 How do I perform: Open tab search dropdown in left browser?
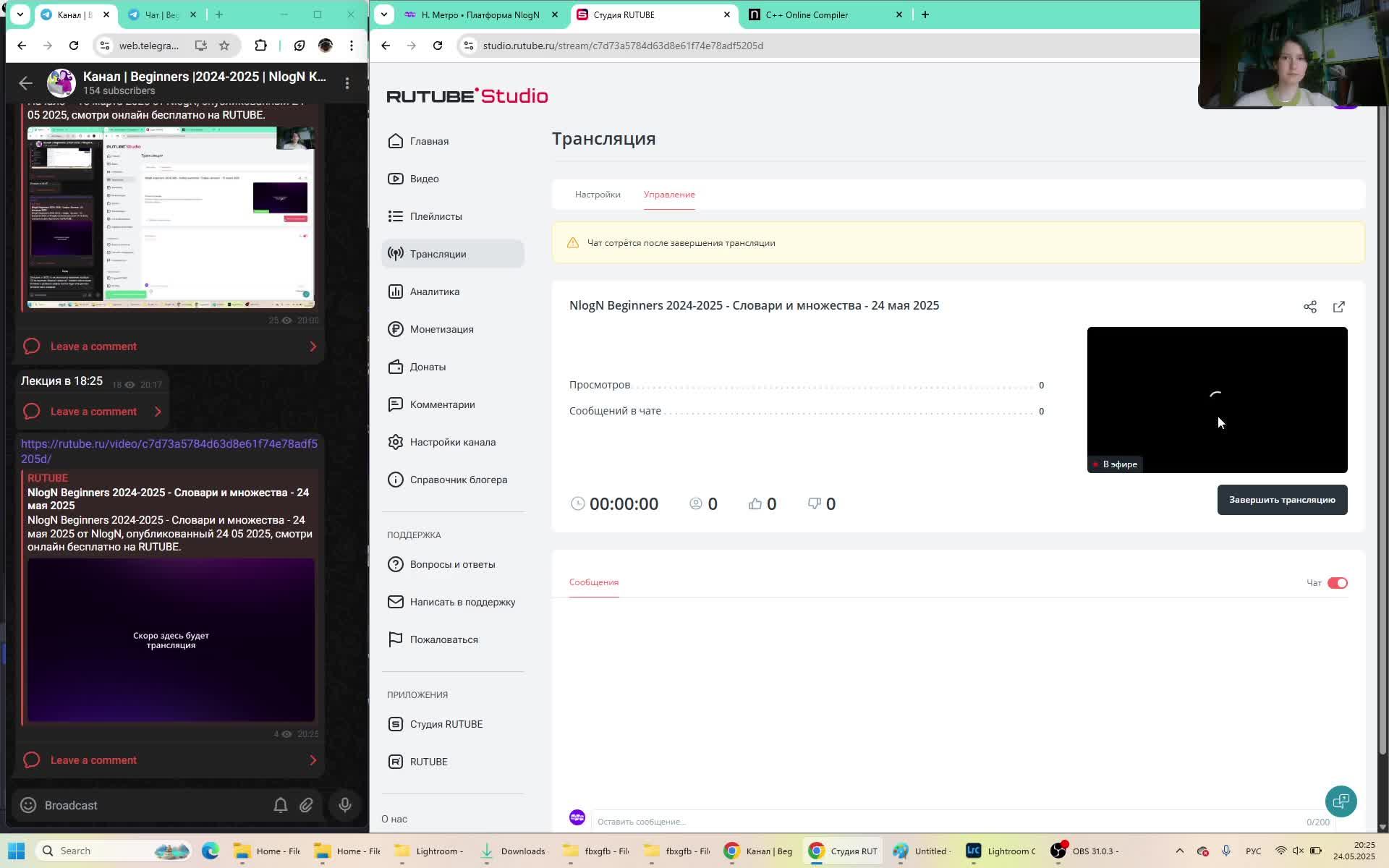(20, 14)
